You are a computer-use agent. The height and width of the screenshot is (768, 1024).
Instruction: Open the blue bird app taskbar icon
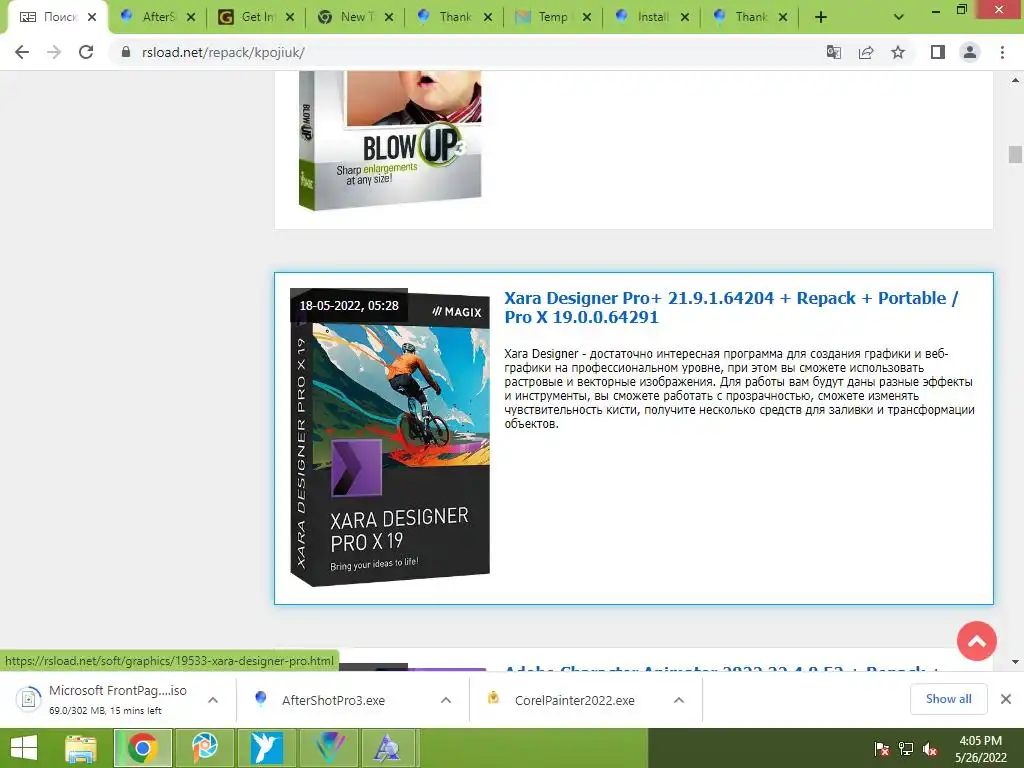pos(266,748)
